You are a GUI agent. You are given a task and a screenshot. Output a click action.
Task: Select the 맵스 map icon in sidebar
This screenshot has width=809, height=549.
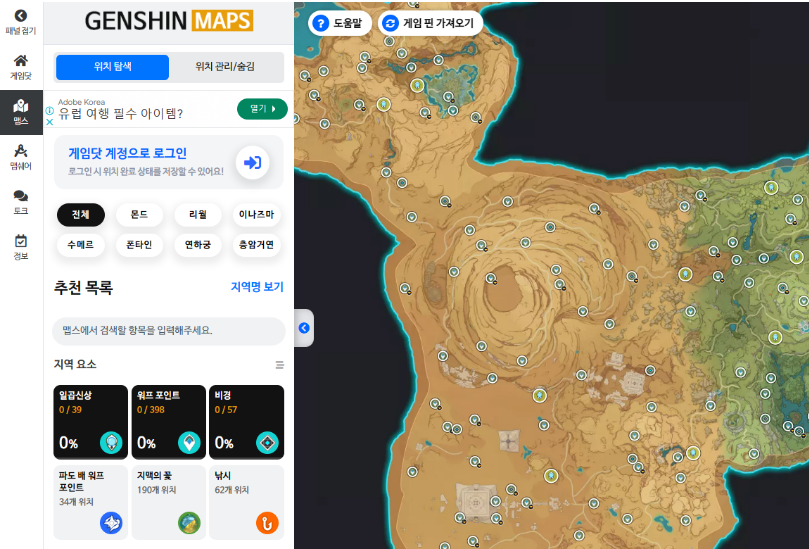tap(21, 112)
